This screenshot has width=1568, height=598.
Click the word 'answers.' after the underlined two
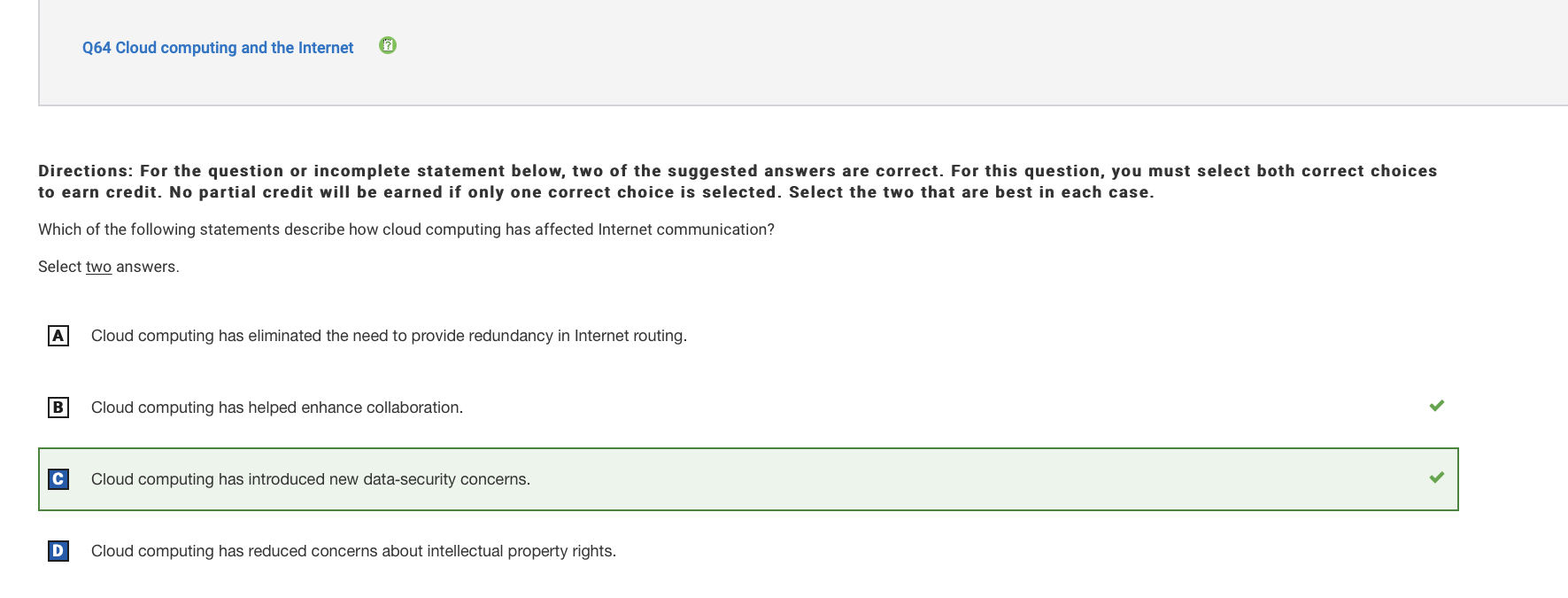coord(148,267)
